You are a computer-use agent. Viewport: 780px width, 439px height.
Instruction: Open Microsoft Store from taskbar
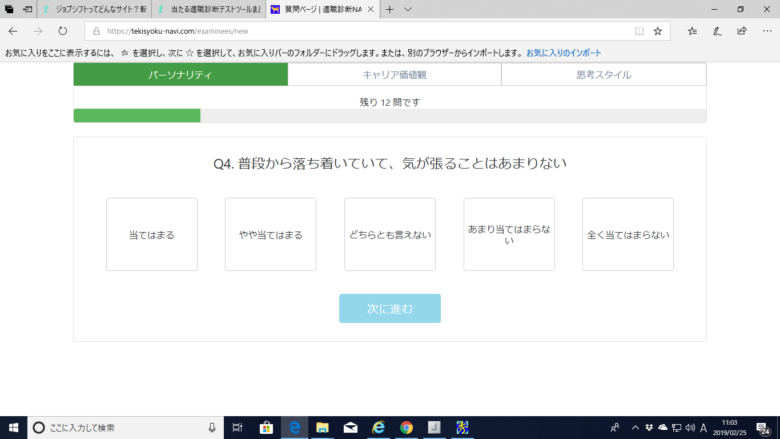click(266, 428)
